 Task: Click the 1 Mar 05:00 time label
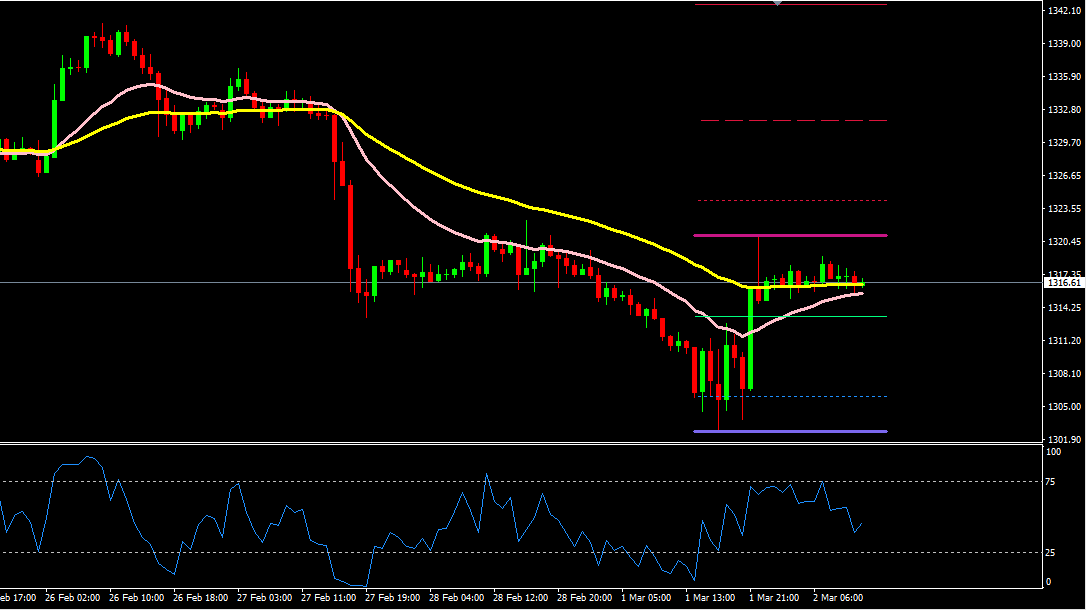pyautogui.click(x=646, y=598)
